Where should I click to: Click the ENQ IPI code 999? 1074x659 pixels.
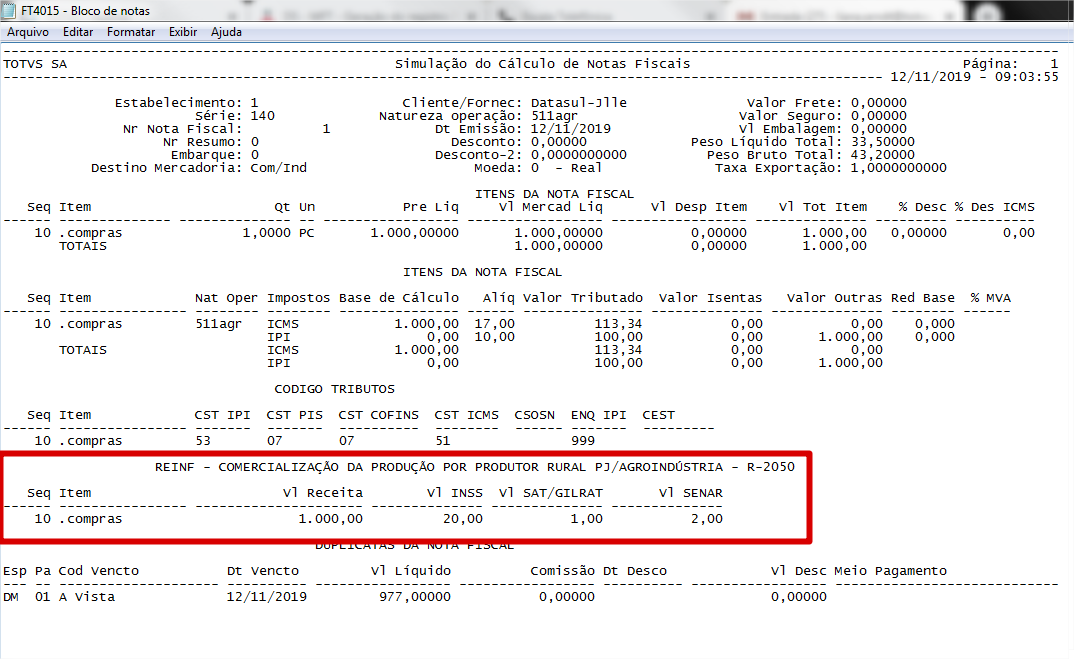[x=583, y=441]
